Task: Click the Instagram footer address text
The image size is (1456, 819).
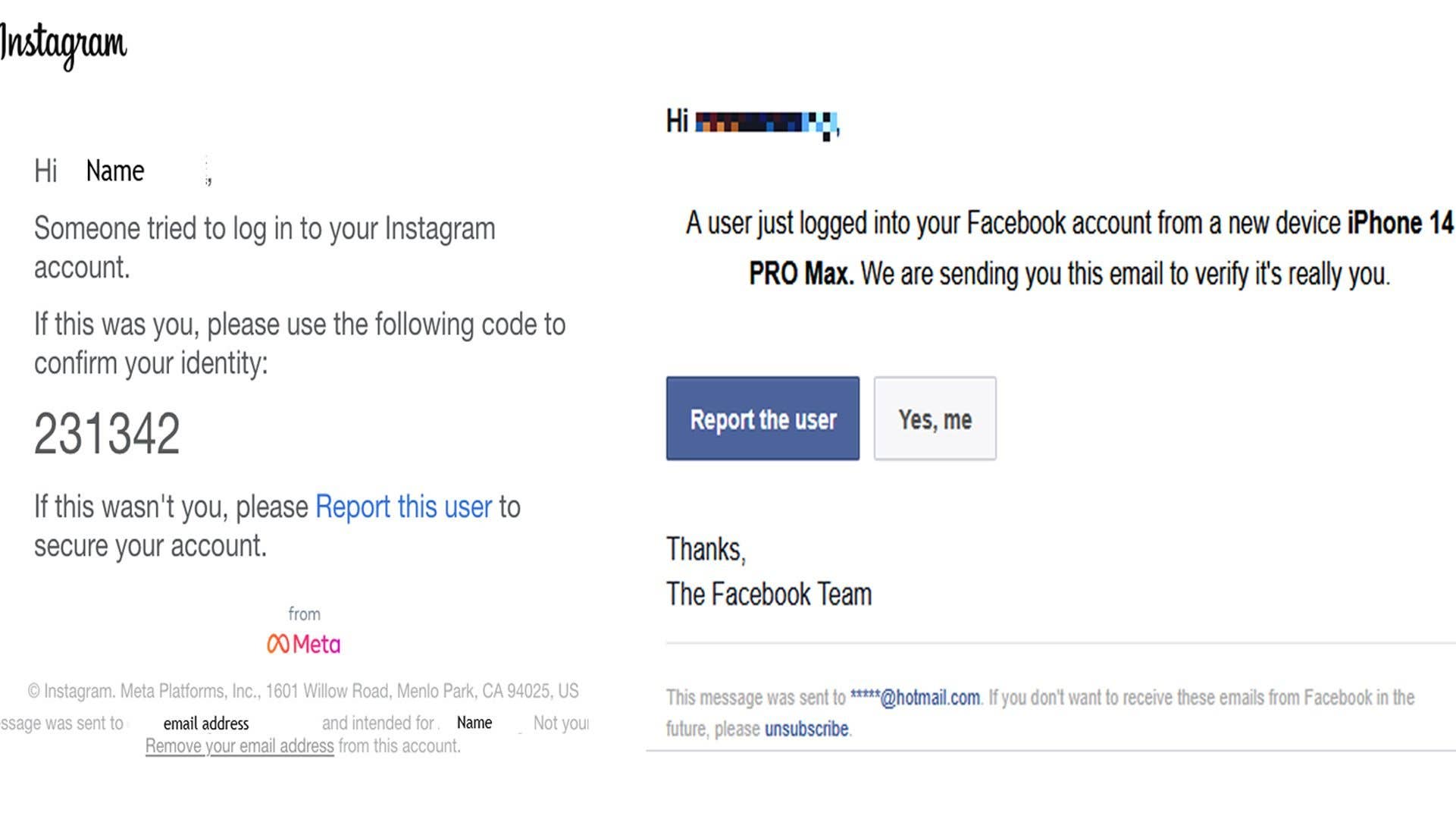Action: pyautogui.click(x=303, y=691)
